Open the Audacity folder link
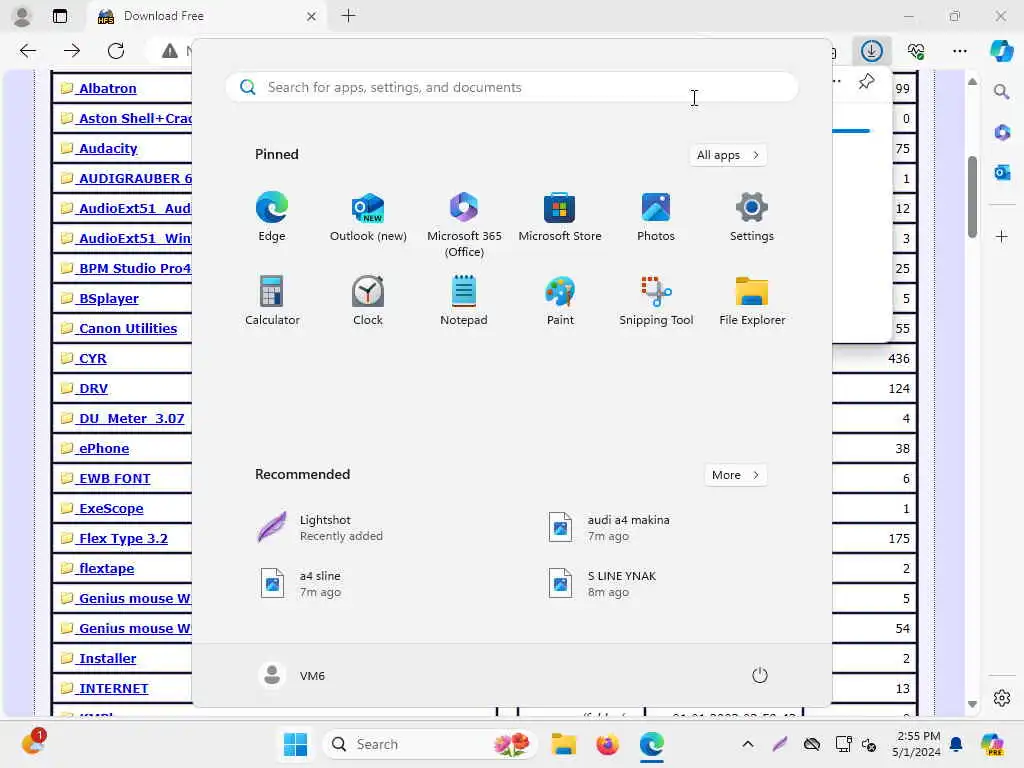Viewport: 1024px width, 768px height. tap(108, 148)
